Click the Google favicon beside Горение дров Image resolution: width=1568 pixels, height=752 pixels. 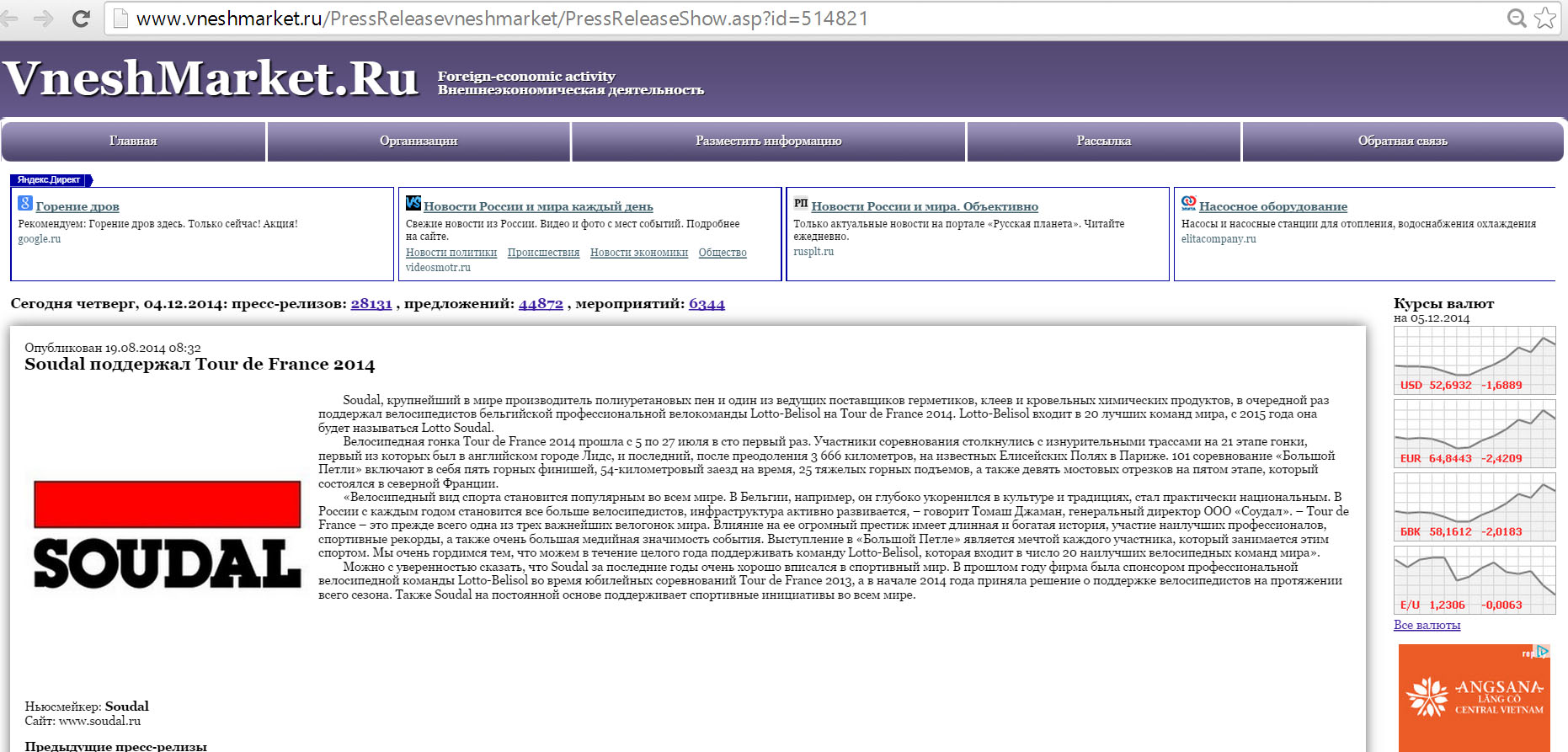pyautogui.click(x=25, y=203)
